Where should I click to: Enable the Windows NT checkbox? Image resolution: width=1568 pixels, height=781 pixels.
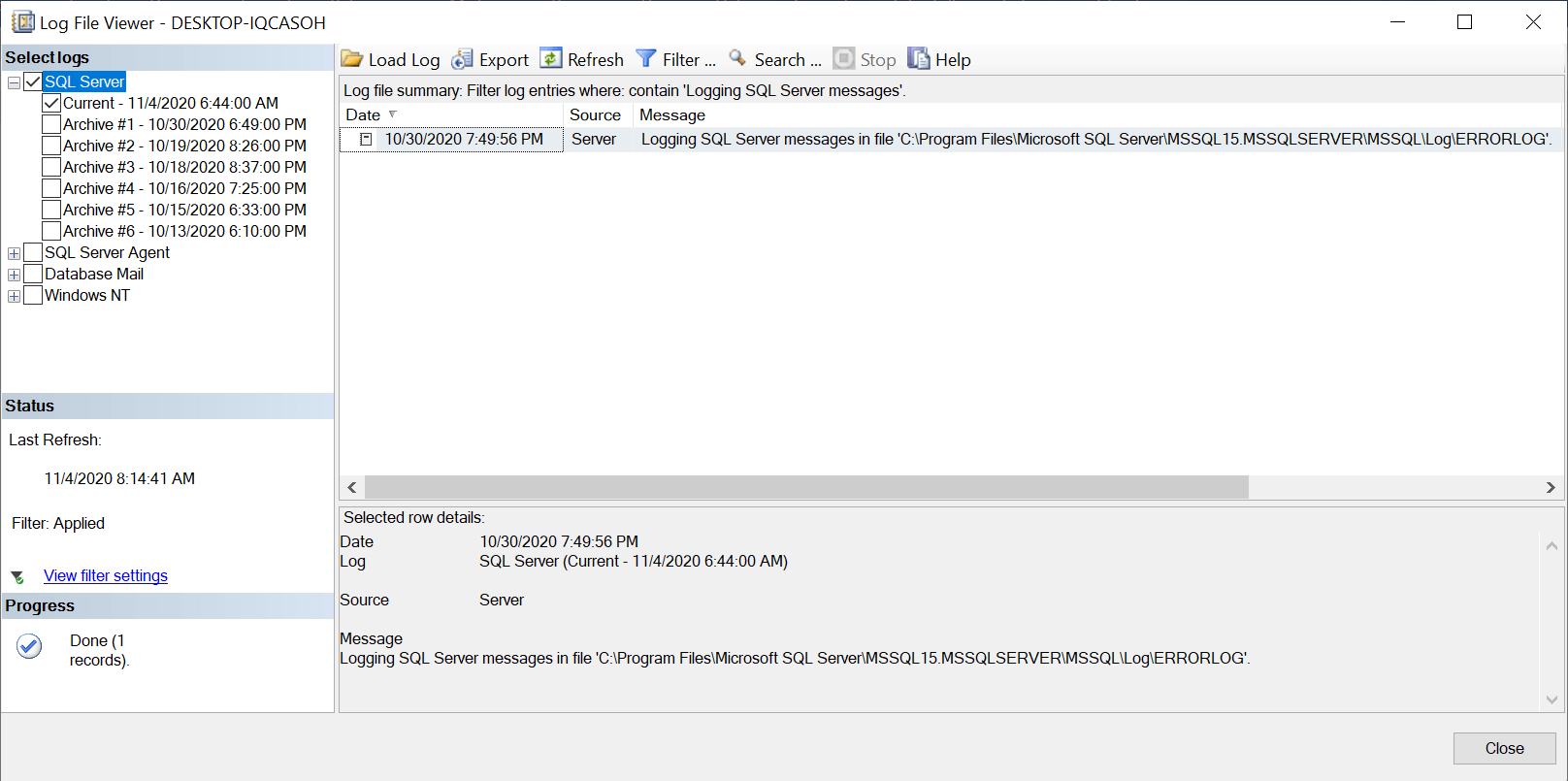tap(33, 295)
